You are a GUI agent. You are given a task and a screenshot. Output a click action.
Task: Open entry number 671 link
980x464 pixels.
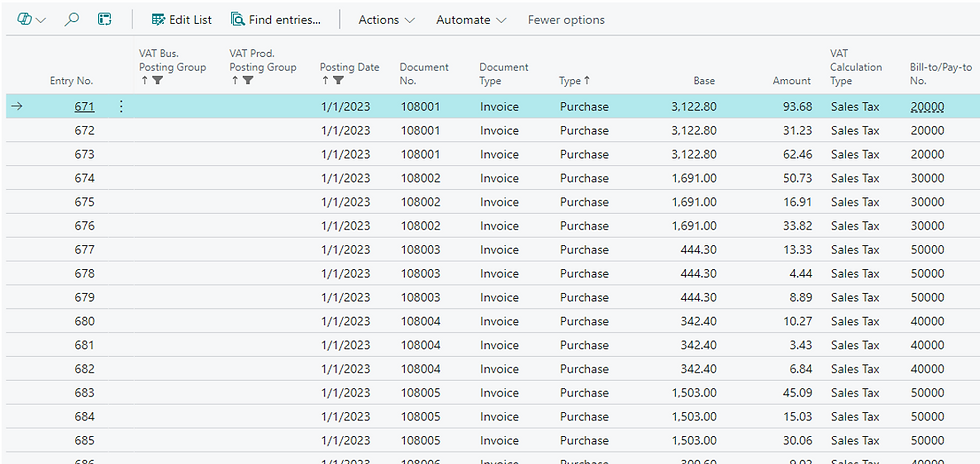[84, 107]
